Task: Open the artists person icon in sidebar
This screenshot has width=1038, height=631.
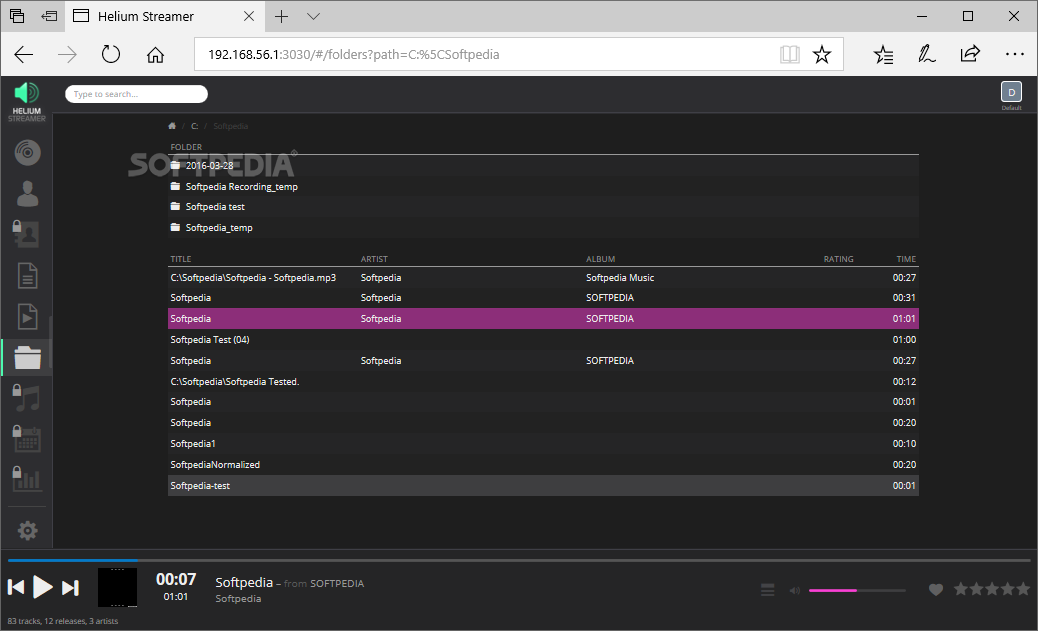Action: click(x=27, y=193)
